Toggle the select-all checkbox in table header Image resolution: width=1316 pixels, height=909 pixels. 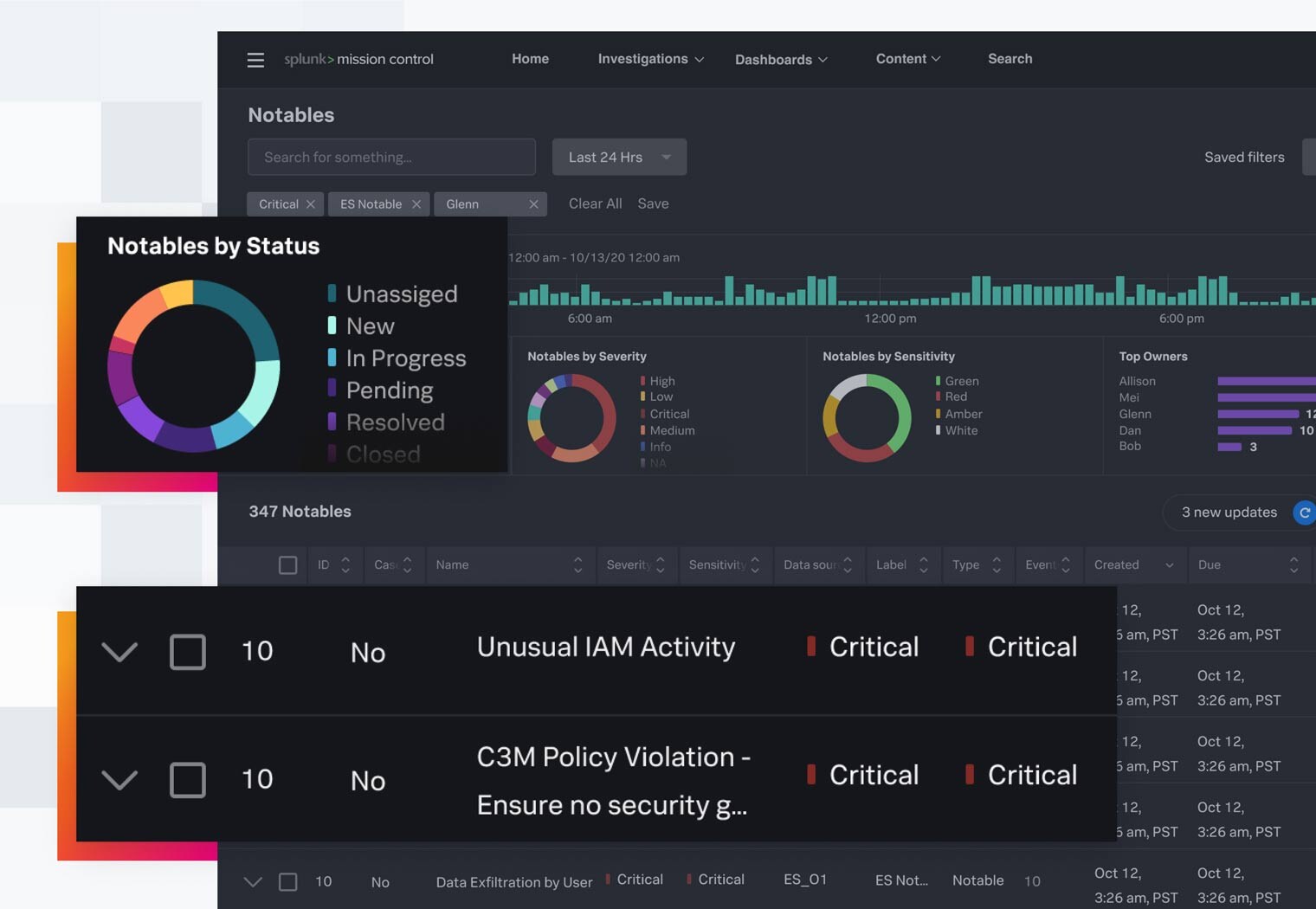[288, 565]
